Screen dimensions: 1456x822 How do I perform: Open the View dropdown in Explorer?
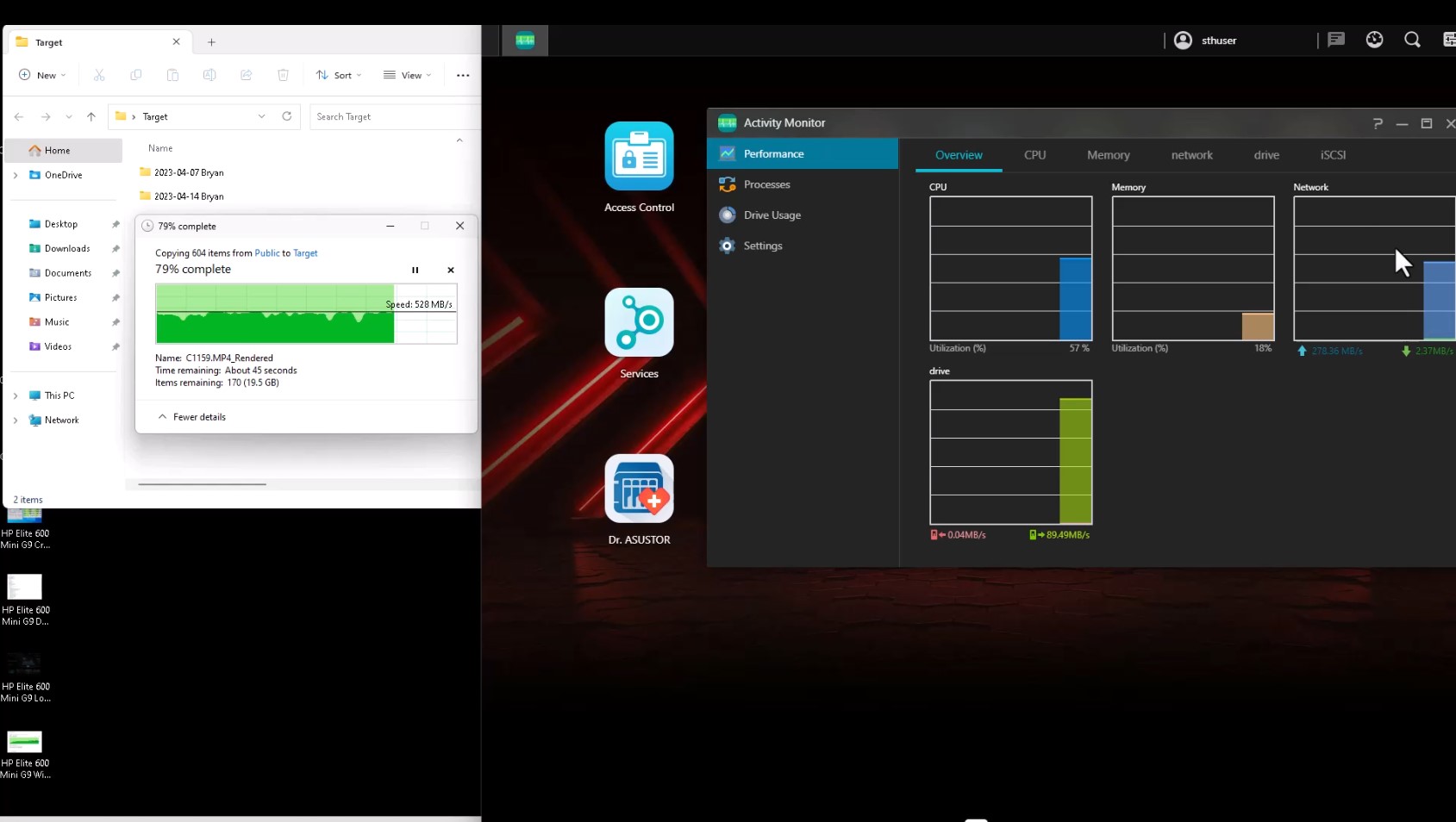pos(408,75)
